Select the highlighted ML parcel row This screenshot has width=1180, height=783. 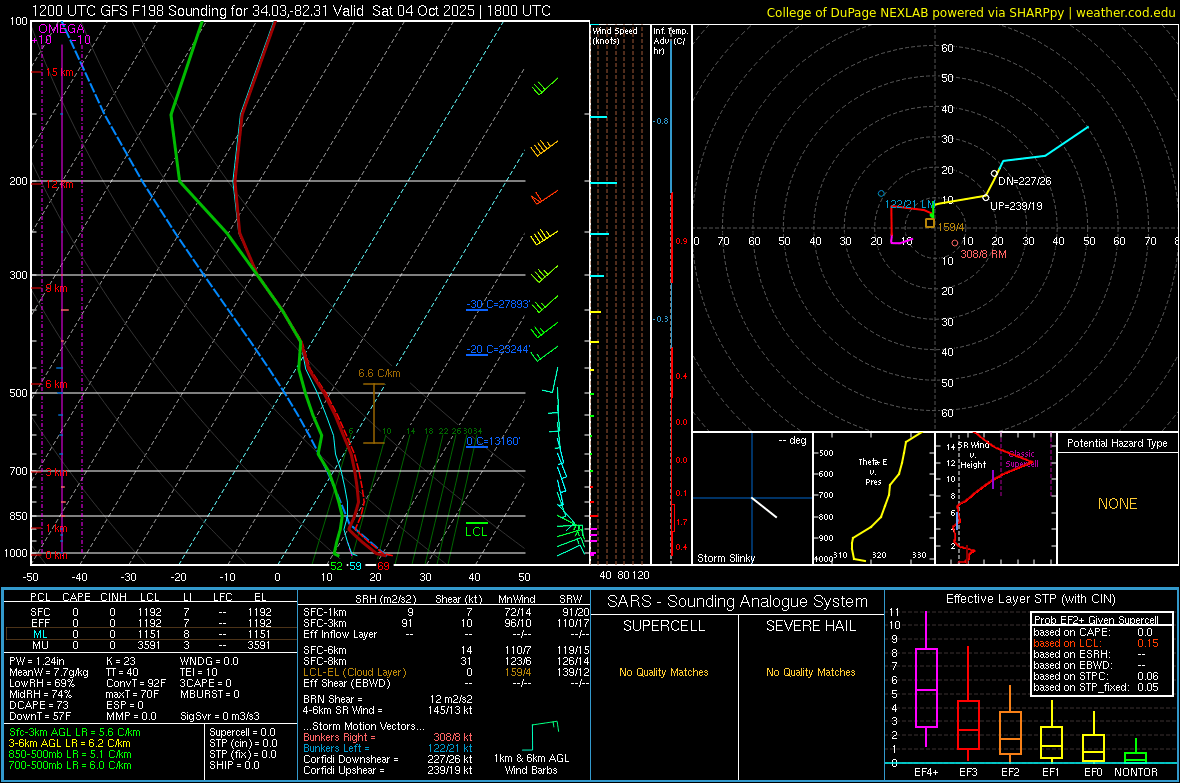tap(151, 634)
